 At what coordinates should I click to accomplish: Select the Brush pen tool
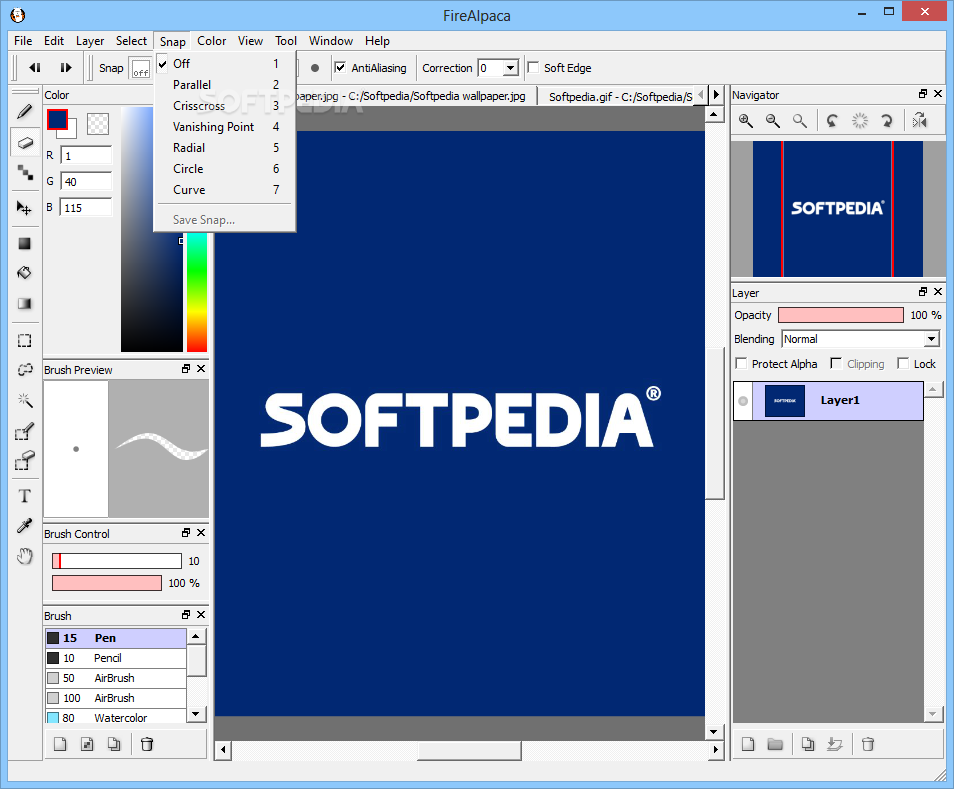tap(24, 112)
